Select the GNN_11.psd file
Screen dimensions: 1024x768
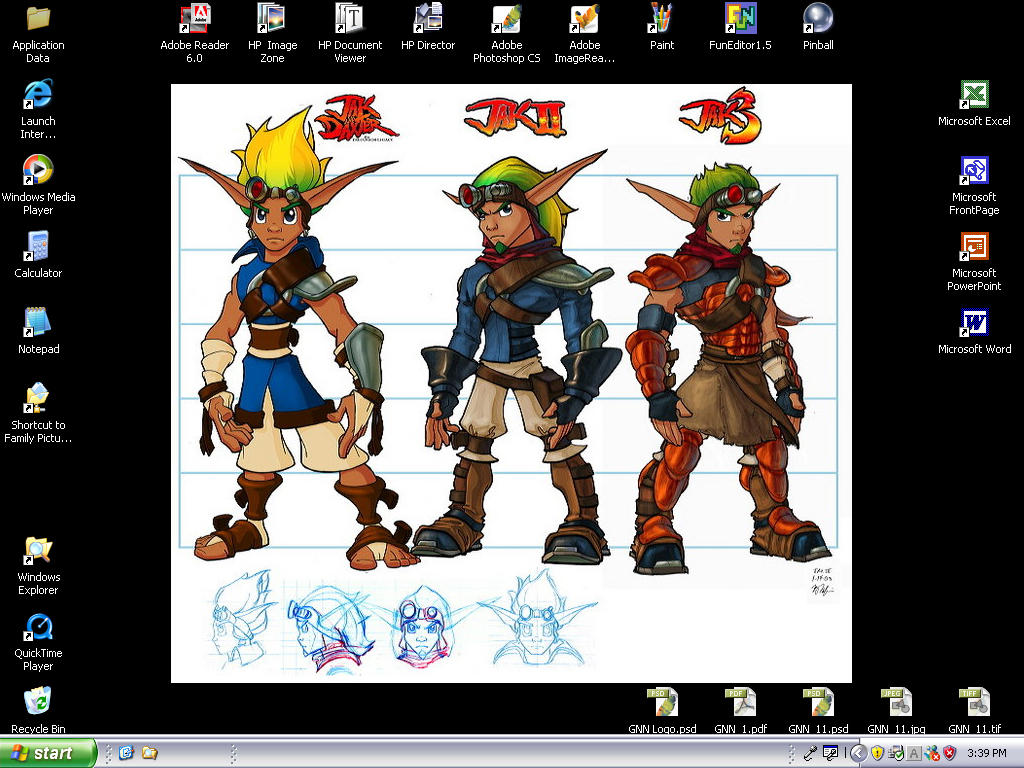[818, 711]
